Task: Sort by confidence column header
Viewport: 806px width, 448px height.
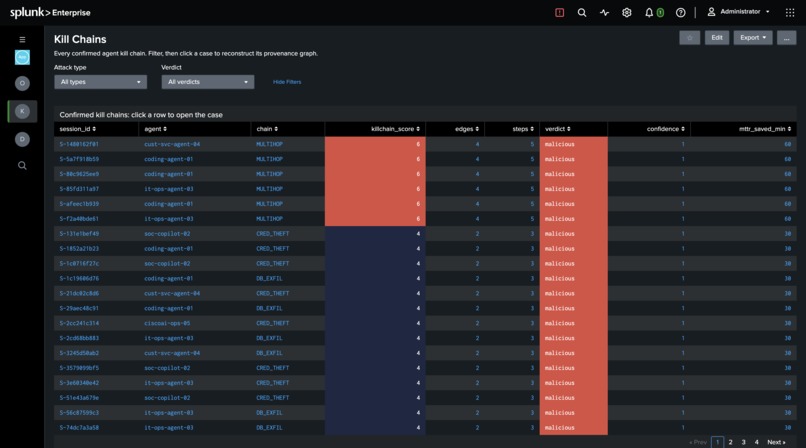Action: click(666, 129)
